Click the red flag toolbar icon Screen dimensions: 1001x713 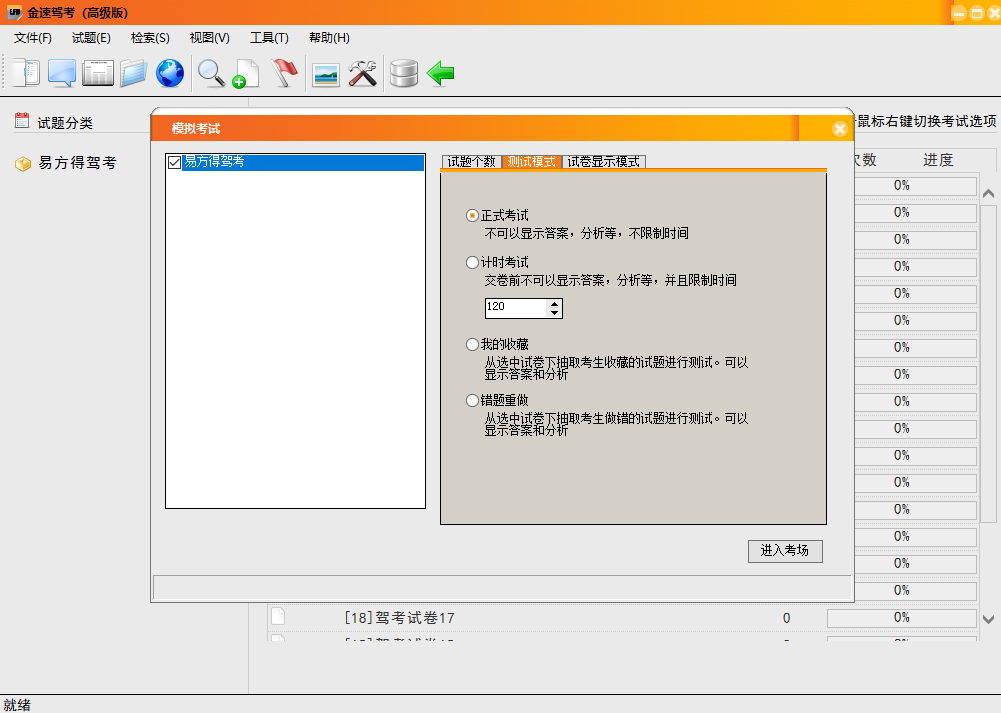point(283,73)
